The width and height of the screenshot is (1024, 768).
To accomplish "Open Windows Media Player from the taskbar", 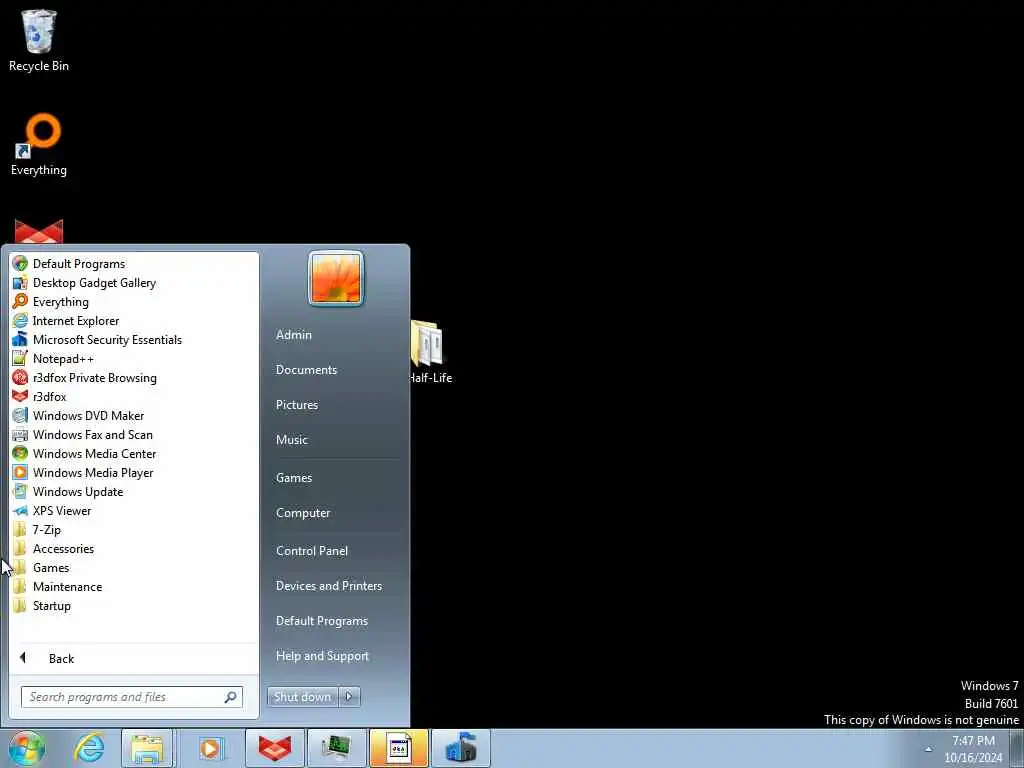I will point(210,748).
